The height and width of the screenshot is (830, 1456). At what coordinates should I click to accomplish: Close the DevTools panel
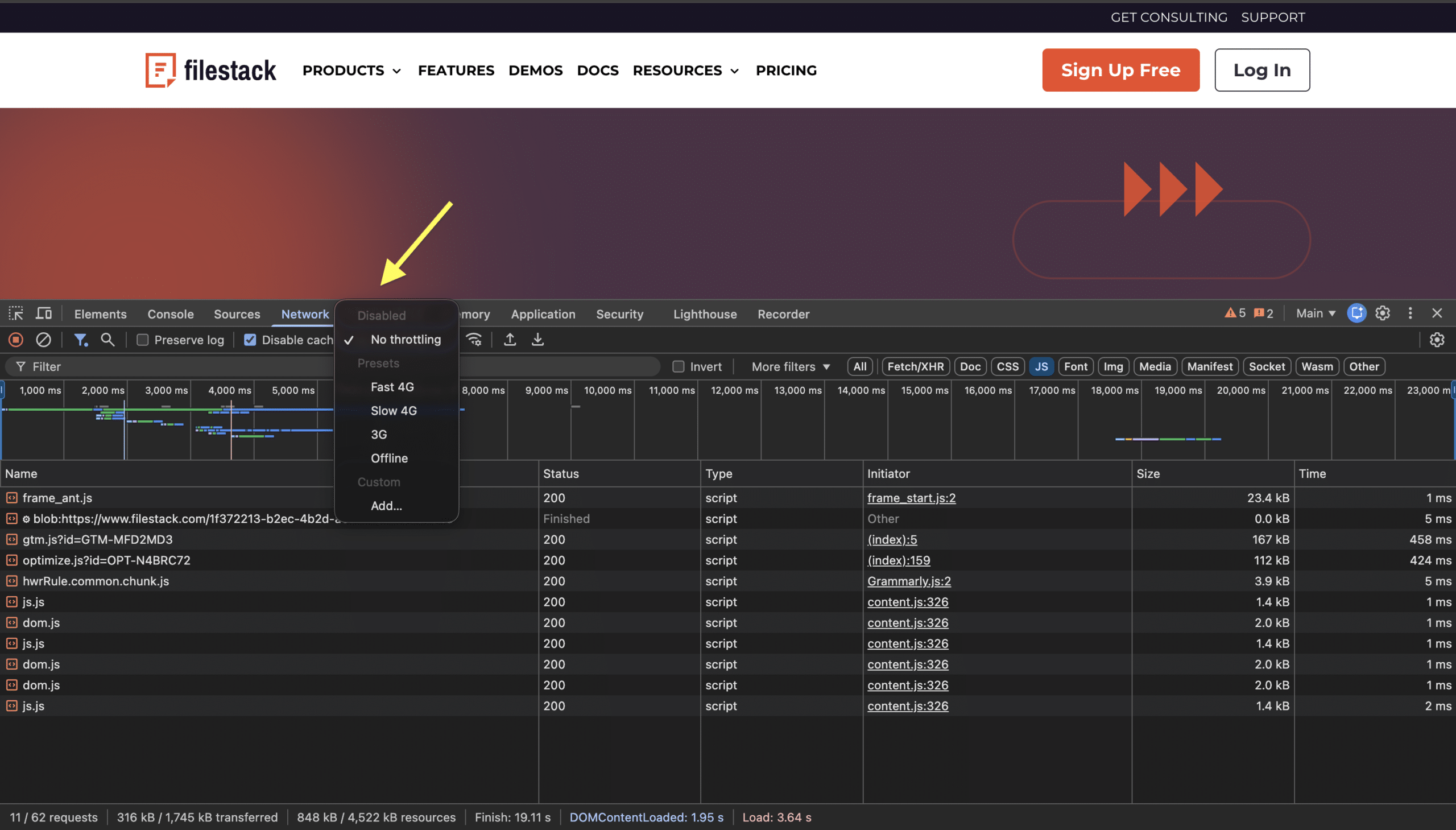pos(1437,313)
